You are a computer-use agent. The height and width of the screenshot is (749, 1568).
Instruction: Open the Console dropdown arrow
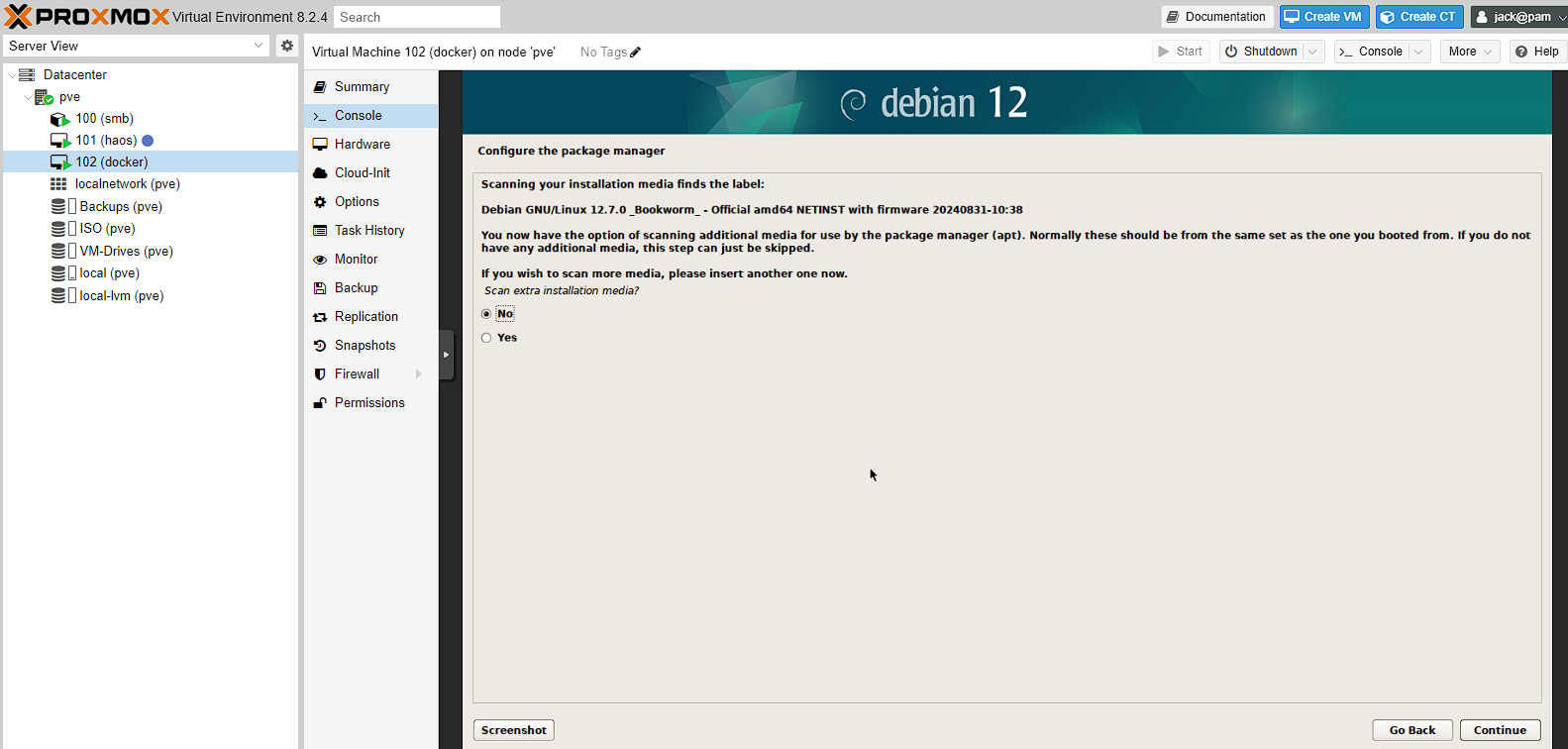click(x=1418, y=52)
